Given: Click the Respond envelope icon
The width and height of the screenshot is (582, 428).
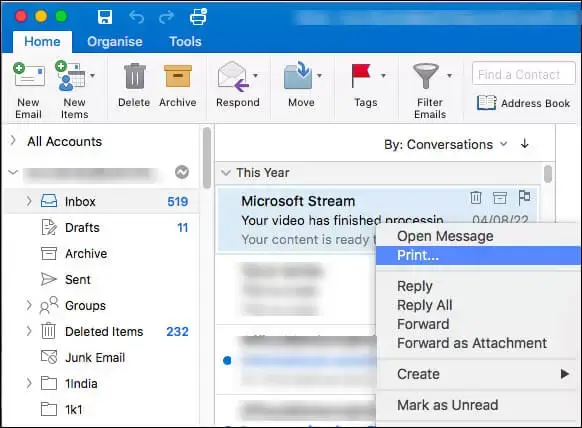Looking at the screenshot, I should pyautogui.click(x=233, y=76).
